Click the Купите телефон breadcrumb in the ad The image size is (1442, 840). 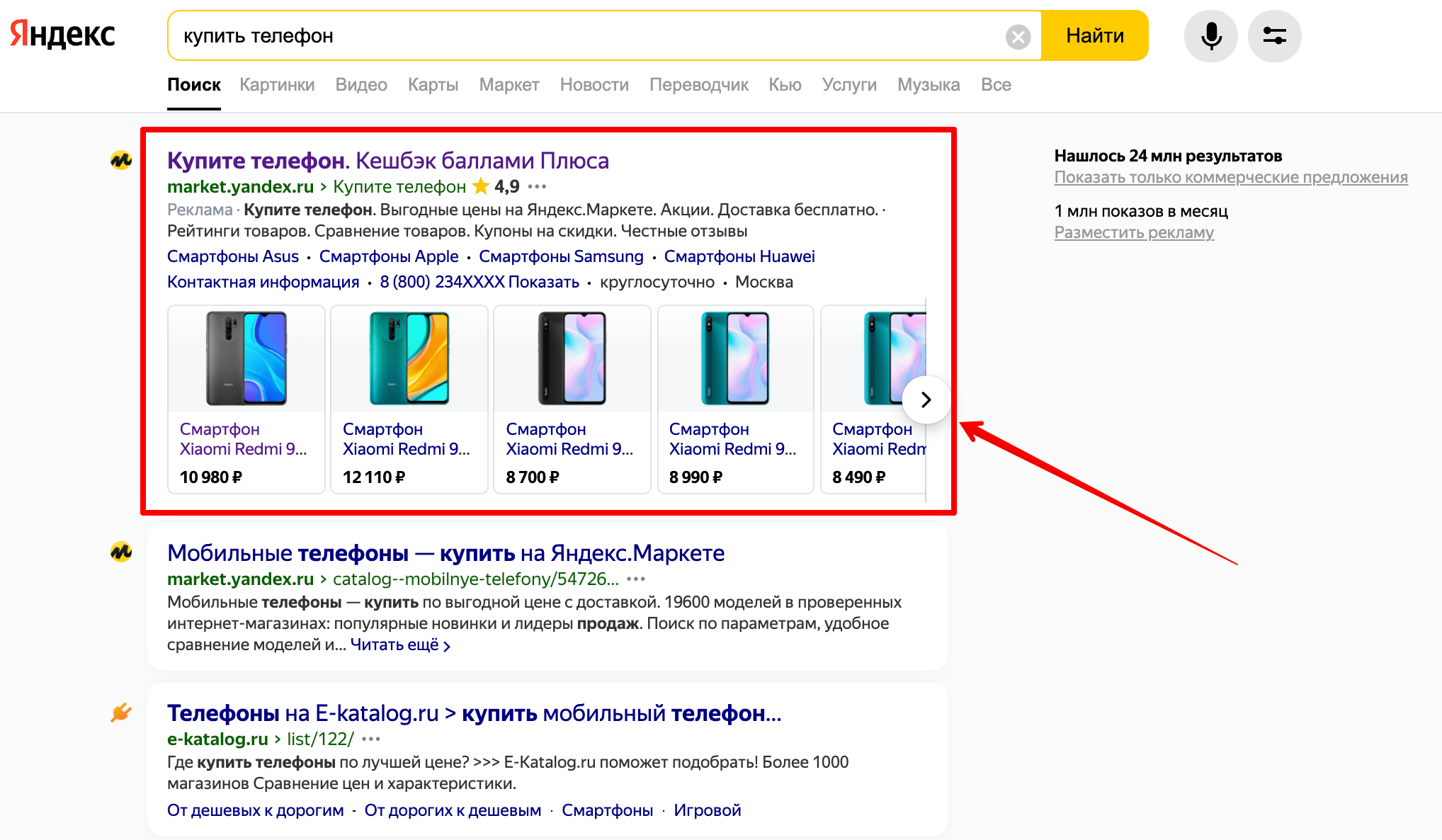[399, 187]
